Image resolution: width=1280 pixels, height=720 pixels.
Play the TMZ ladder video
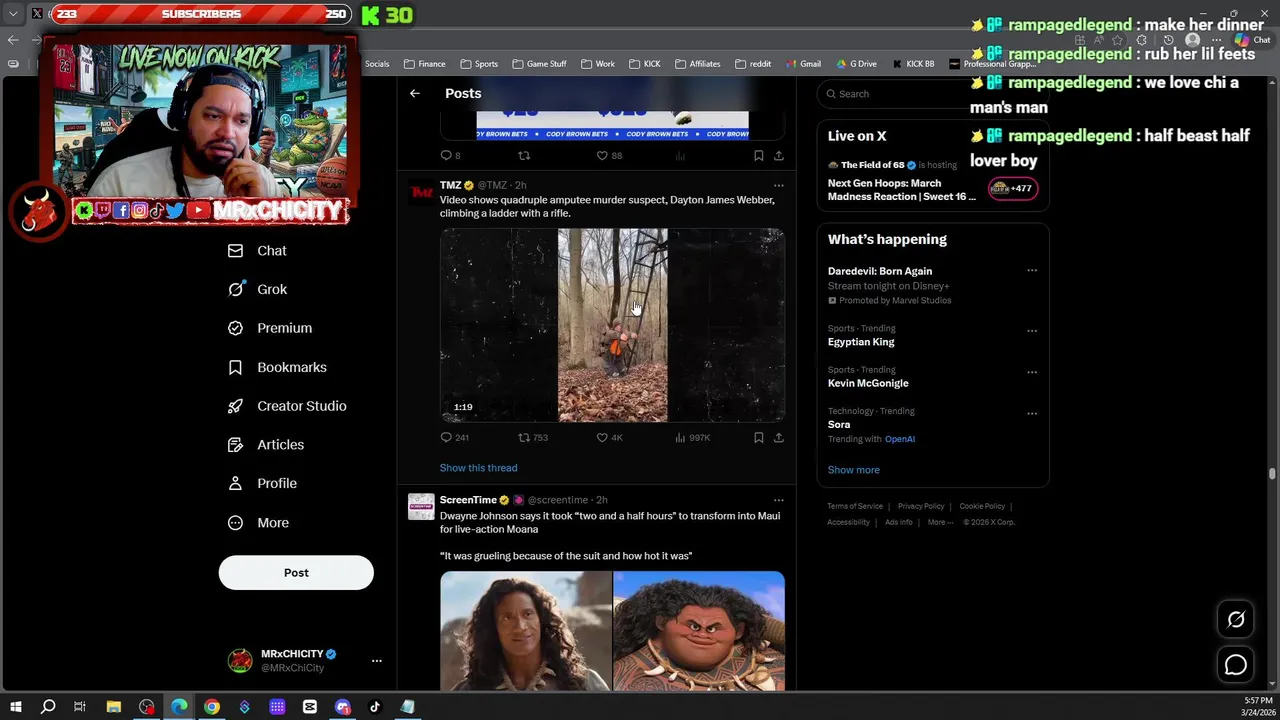pyautogui.click(x=612, y=325)
